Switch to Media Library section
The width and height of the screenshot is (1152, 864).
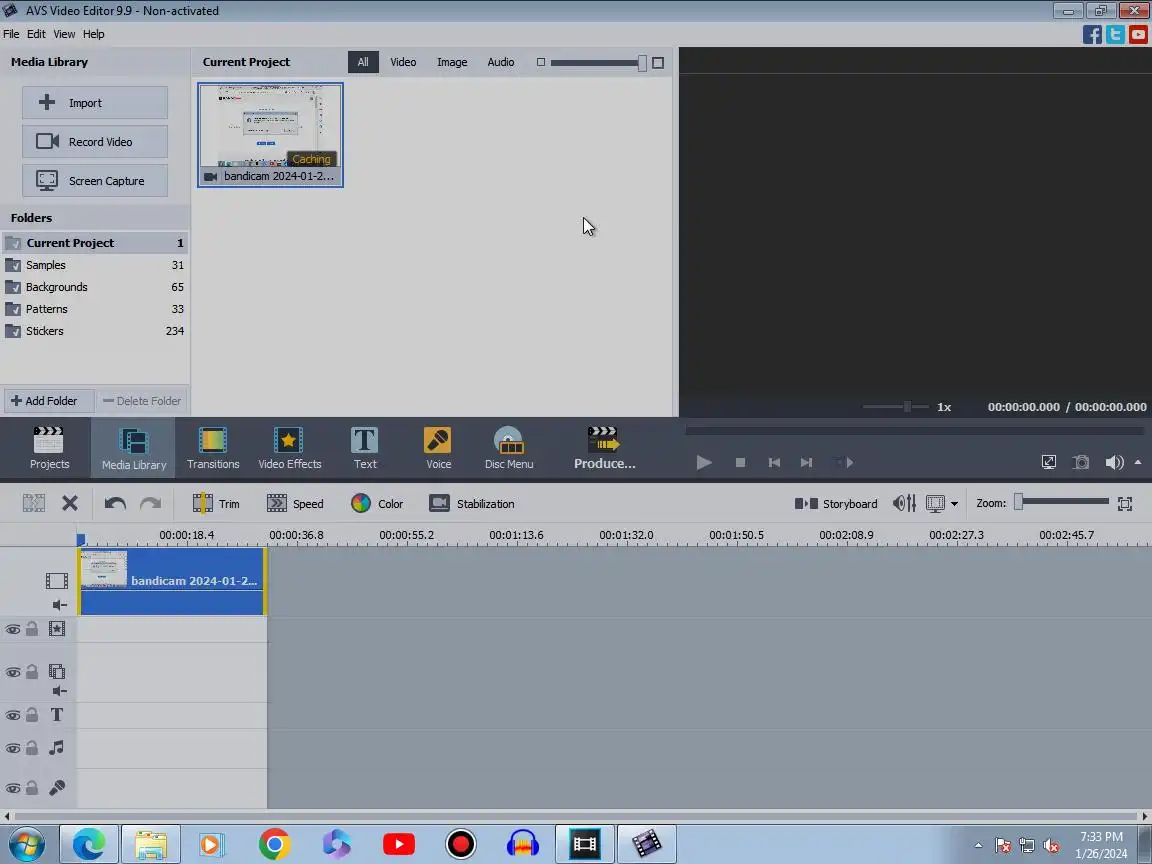(134, 448)
